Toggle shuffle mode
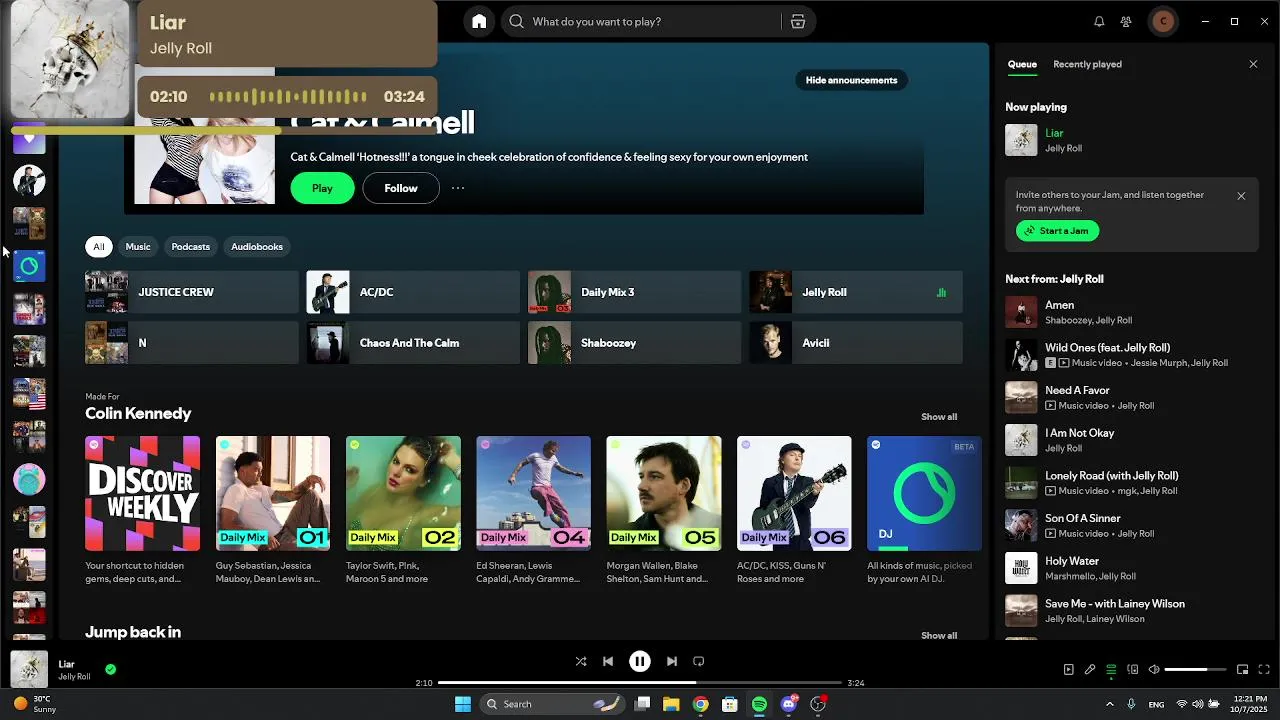This screenshot has width=1280, height=720. click(x=581, y=661)
